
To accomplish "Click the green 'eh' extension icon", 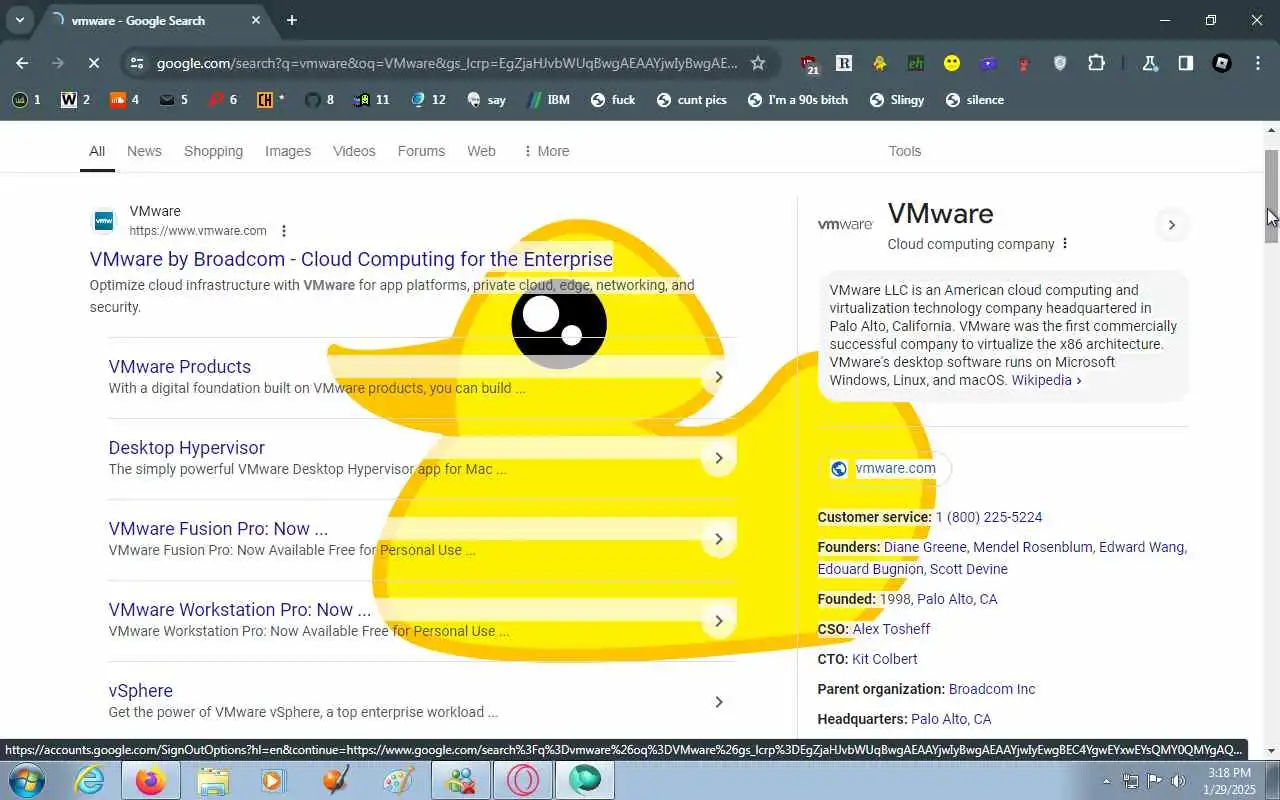I will (915, 63).
